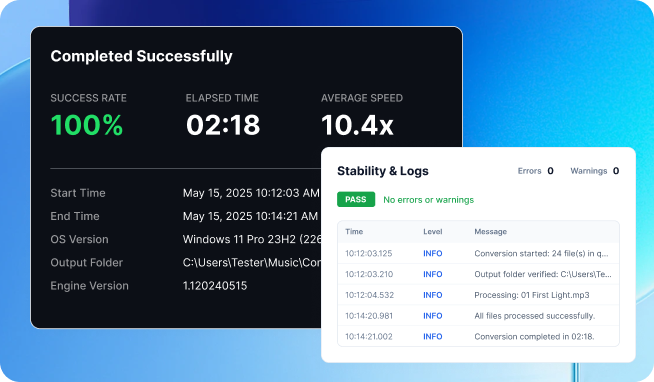Click the ELAPSED TIME label
This screenshot has height=382, width=654.
pyautogui.click(x=222, y=98)
